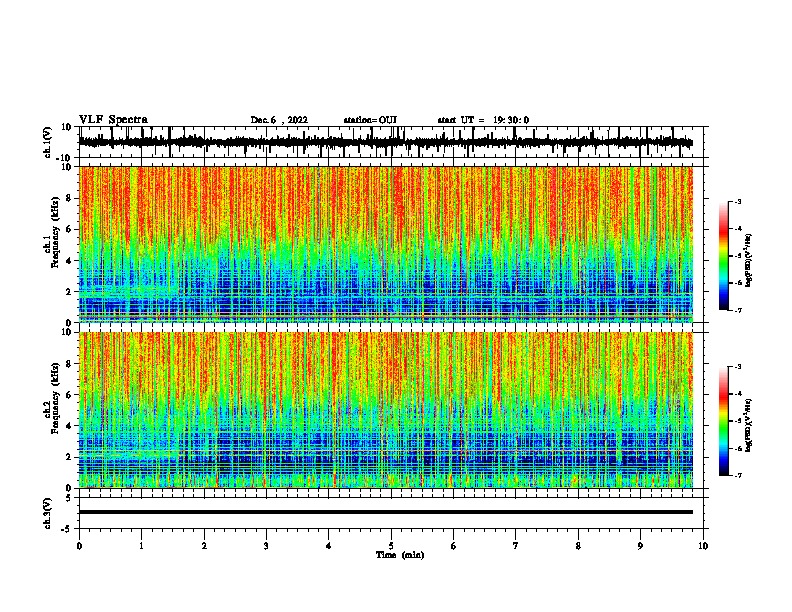The image size is (792, 612).
Task: Click the 2 tick label on Time axis
Action: [x=204, y=546]
